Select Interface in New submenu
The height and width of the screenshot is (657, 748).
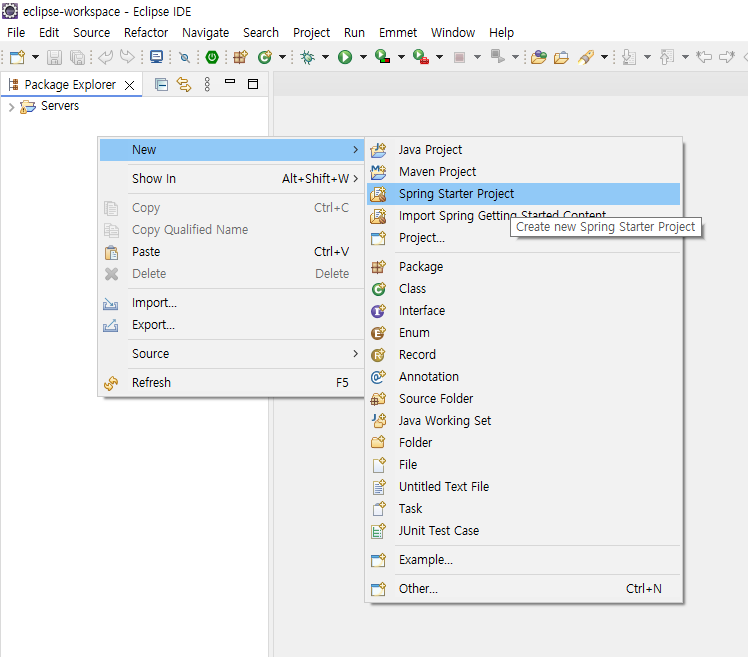pyautogui.click(x=523, y=311)
